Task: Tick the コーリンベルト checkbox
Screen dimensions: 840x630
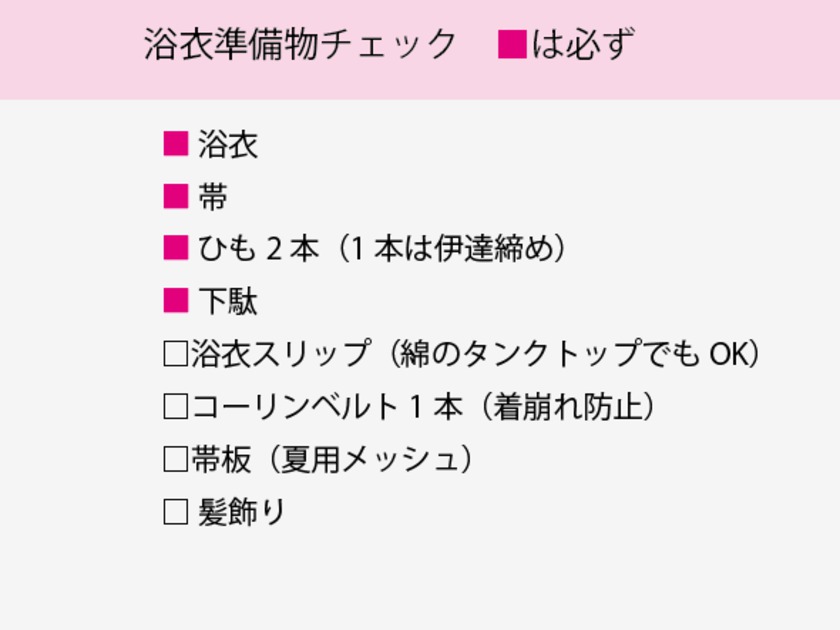Action: (175, 407)
